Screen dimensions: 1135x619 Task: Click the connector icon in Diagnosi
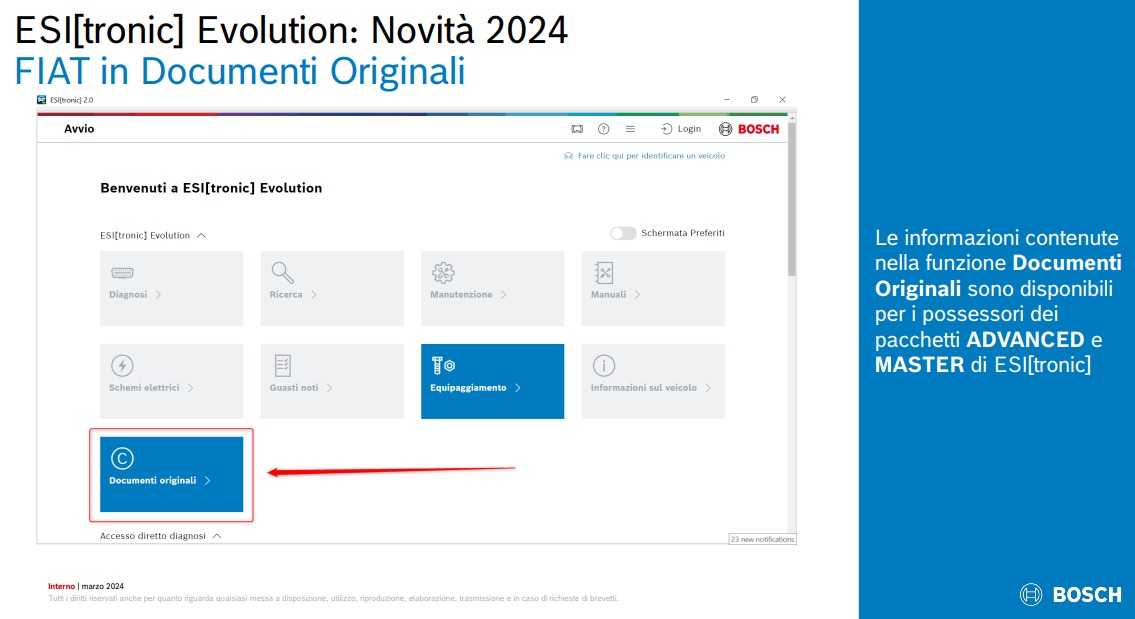(122, 273)
